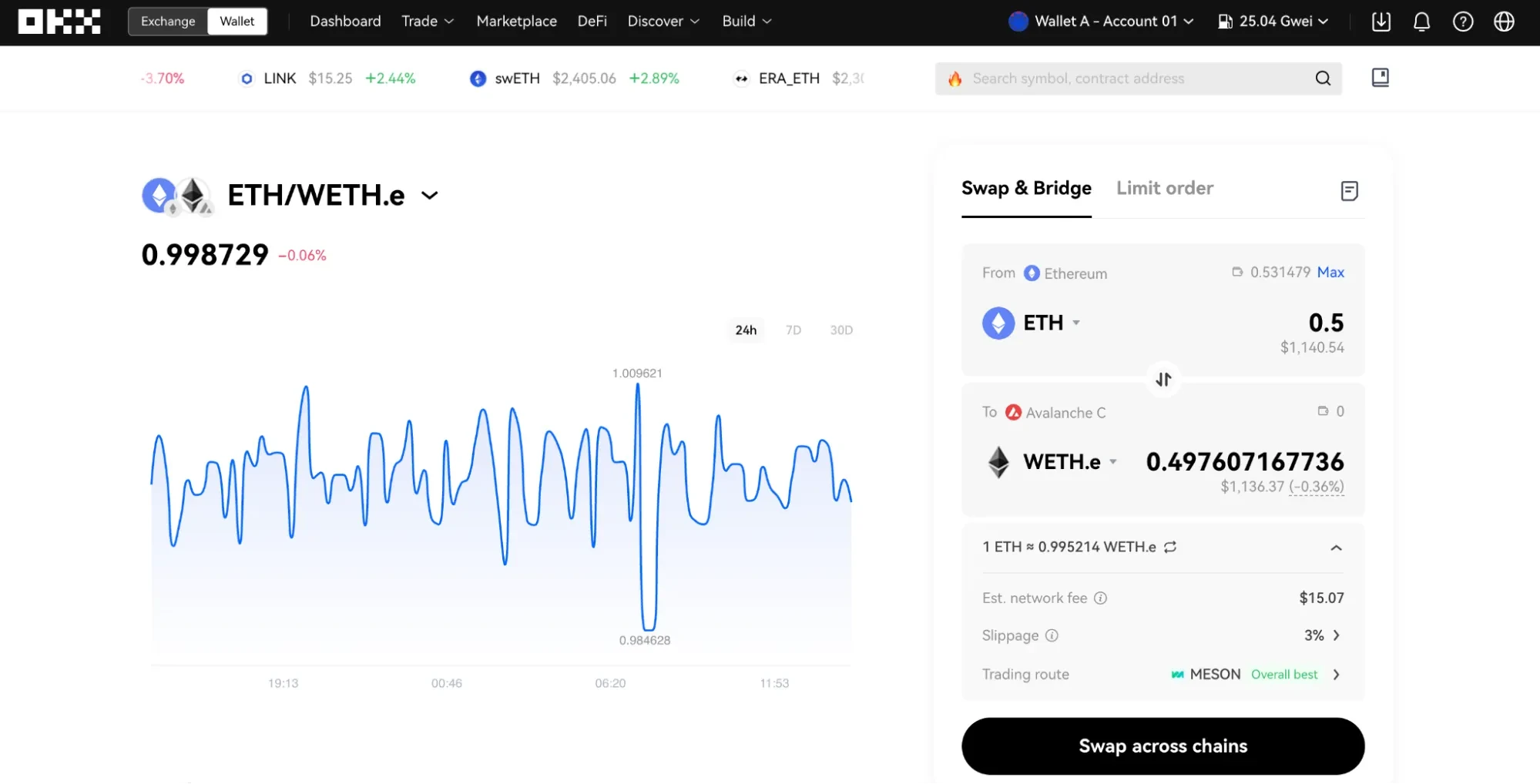Select the 7D chart range
The height and width of the screenshot is (784, 1540).
tap(793, 330)
